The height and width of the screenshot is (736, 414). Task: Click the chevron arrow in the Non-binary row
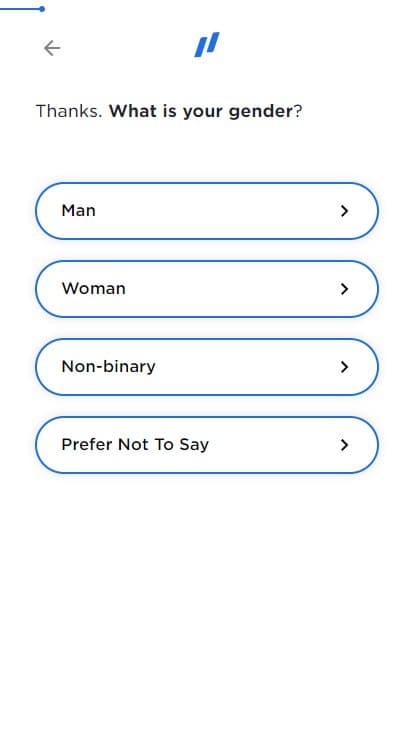(x=345, y=367)
